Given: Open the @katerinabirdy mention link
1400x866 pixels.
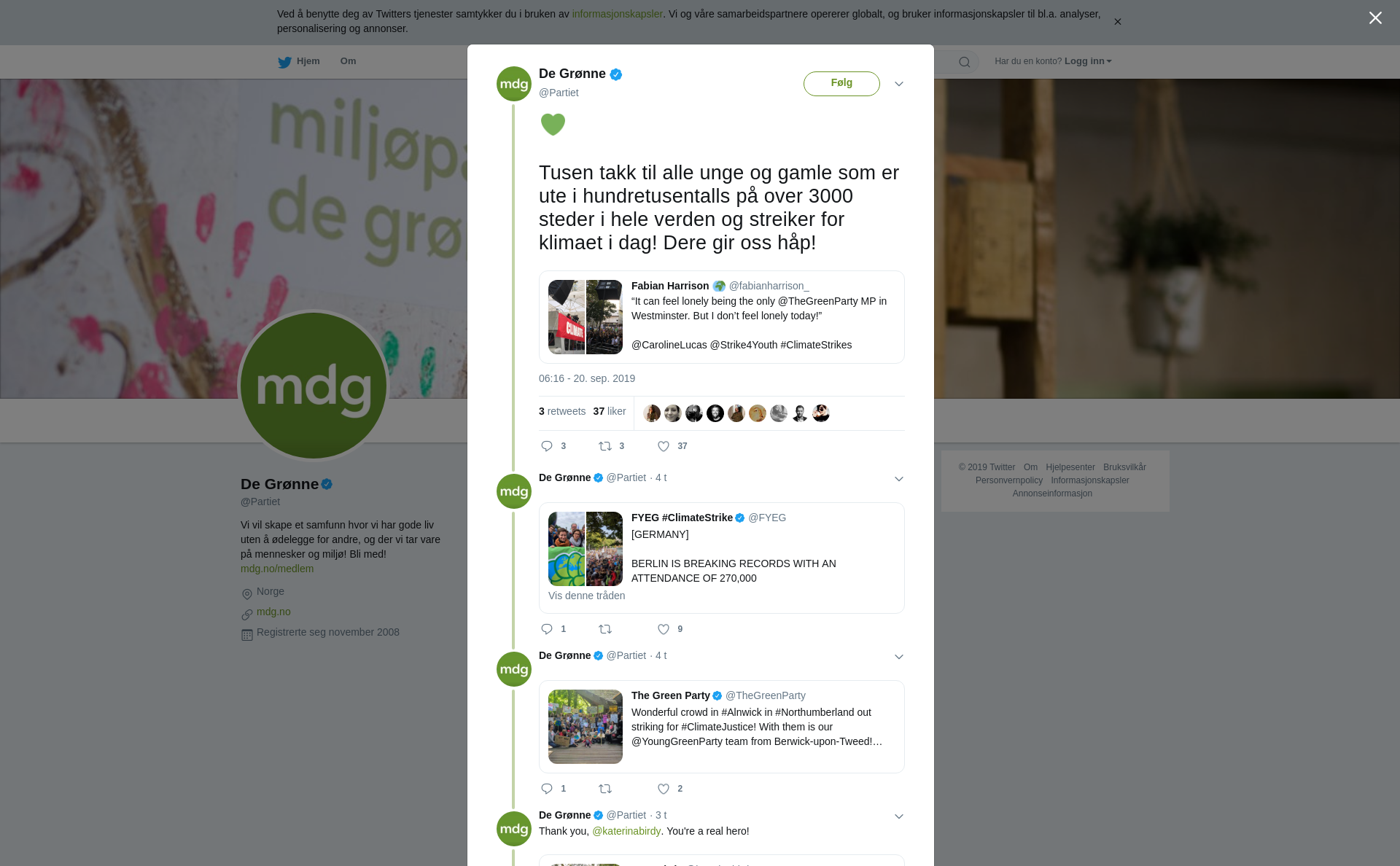Looking at the screenshot, I should [x=626, y=831].
